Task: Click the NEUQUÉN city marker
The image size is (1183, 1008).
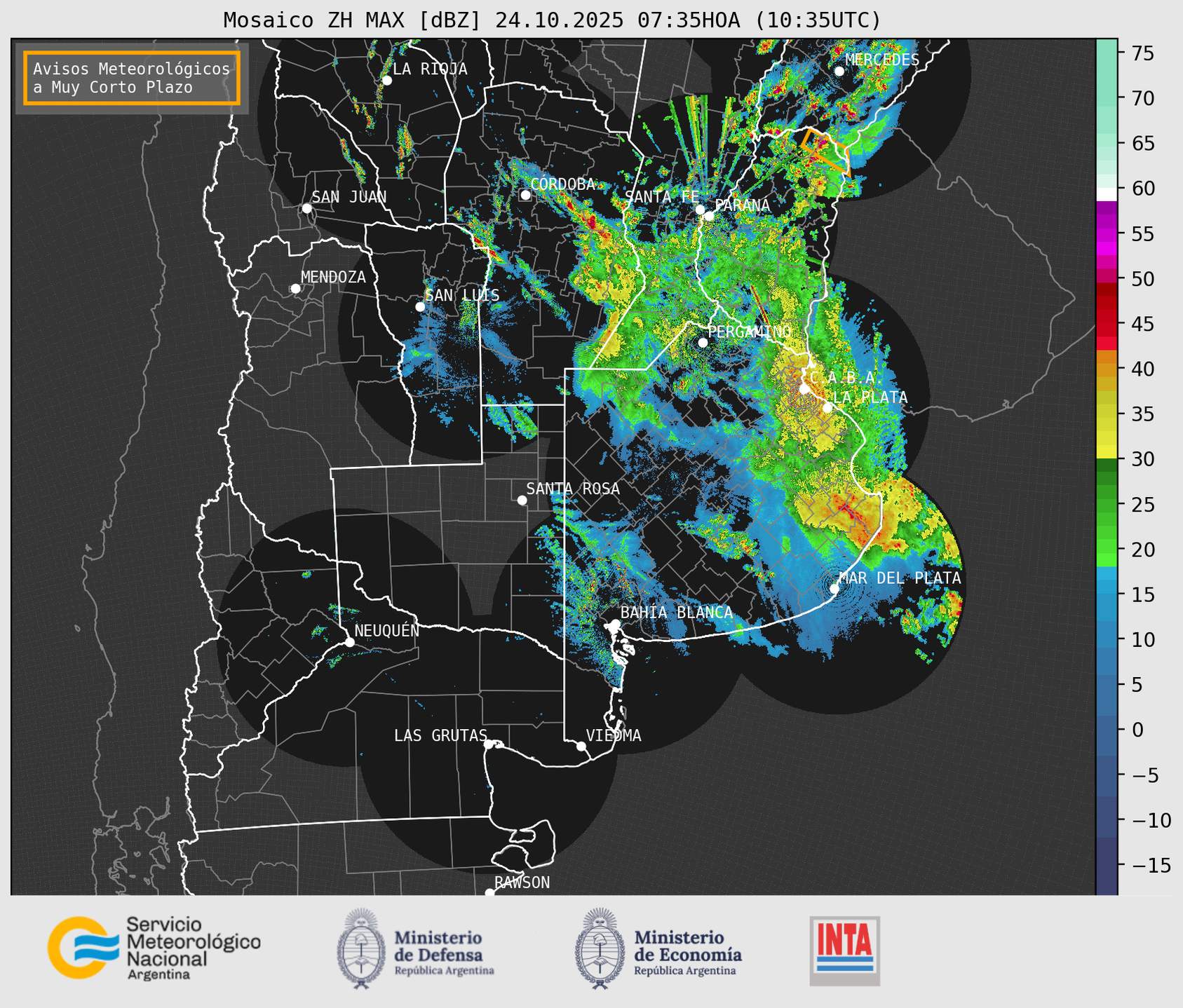Action: pos(349,642)
